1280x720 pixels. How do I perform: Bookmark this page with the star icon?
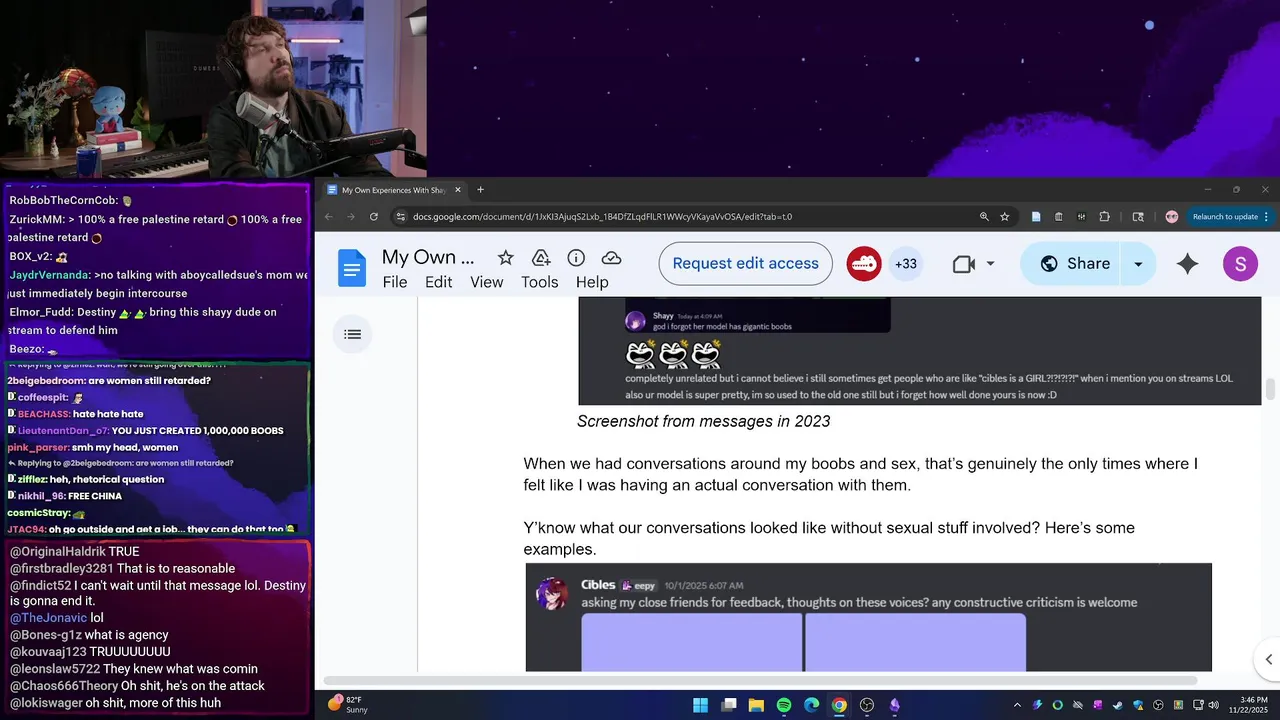pos(1005,217)
